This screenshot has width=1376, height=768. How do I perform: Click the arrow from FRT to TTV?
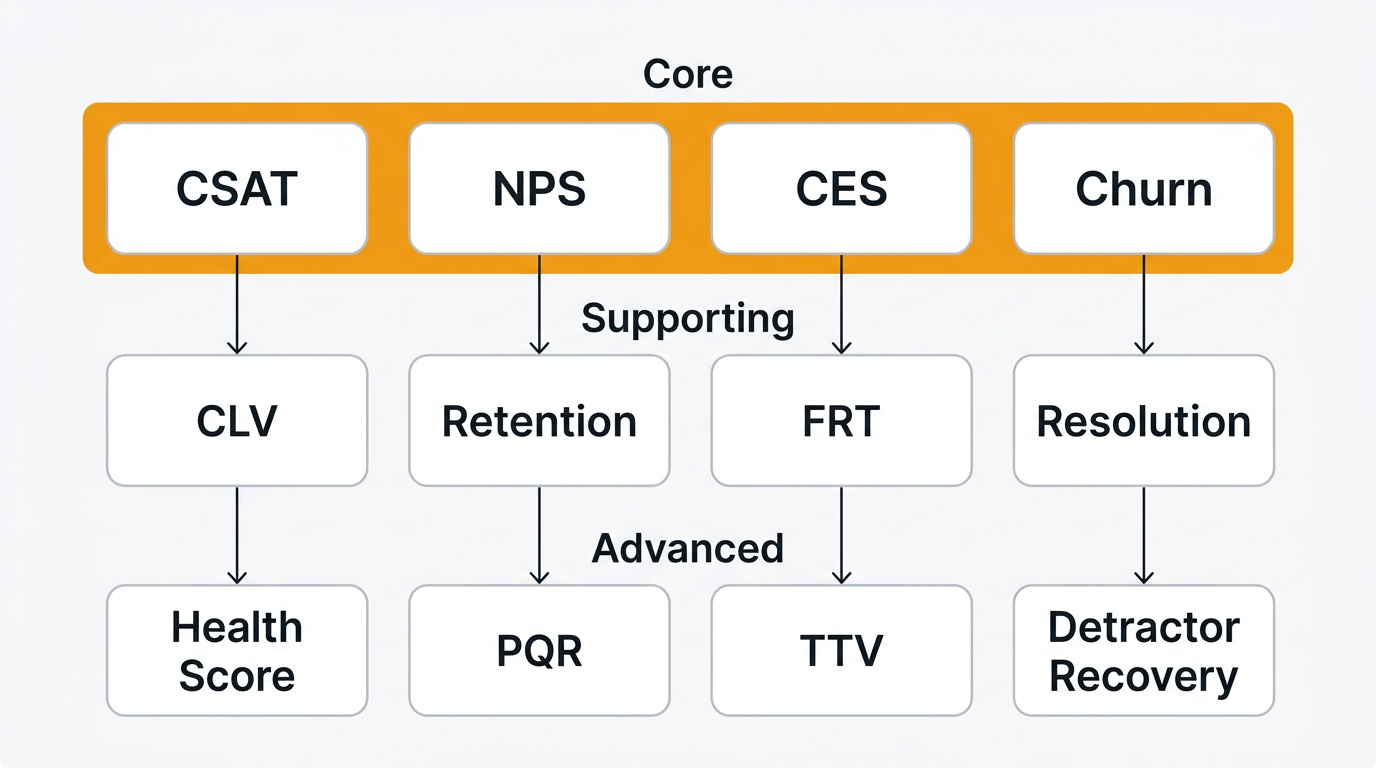pyautogui.click(x=841, y=535)
